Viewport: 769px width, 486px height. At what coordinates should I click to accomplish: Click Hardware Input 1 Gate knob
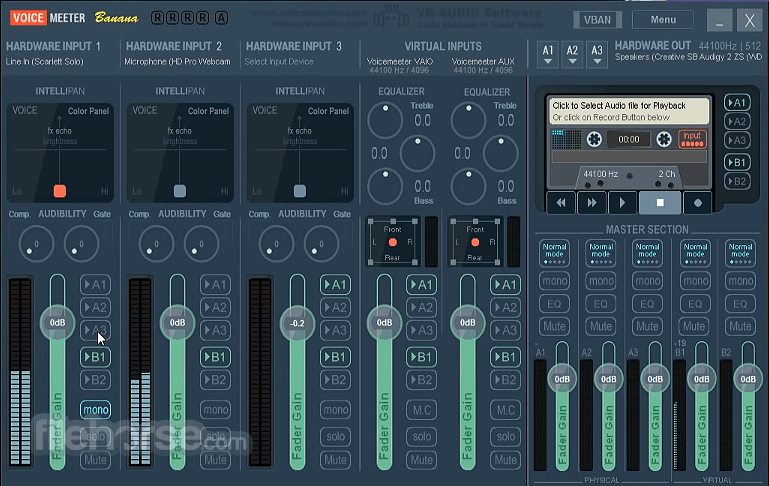tap(81, 244)
